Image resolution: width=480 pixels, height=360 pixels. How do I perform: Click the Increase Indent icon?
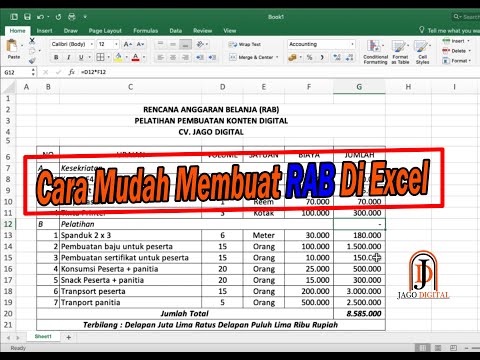(x=212, y=57)
